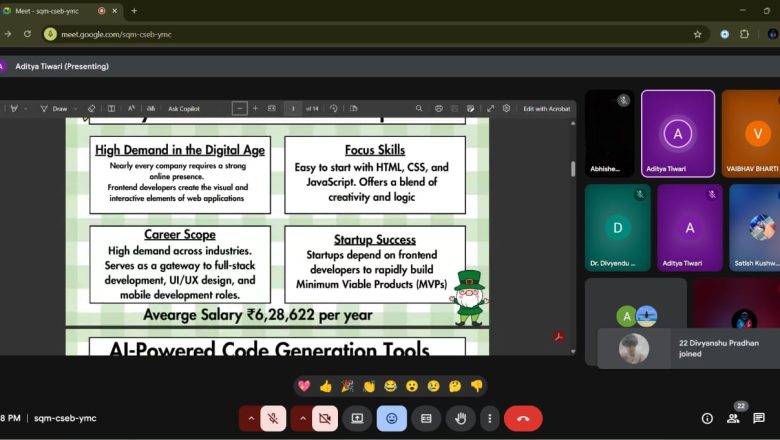Show the participants list
The width and height of the screenshot is (780, 440).
click(734, 418)
